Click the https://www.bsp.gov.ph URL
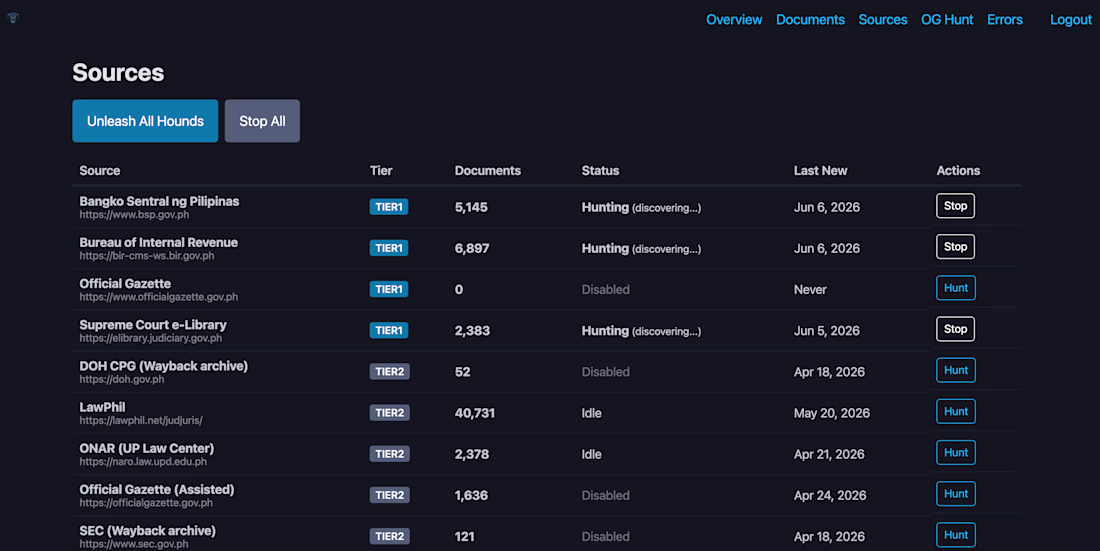 [x=134, y=215]
